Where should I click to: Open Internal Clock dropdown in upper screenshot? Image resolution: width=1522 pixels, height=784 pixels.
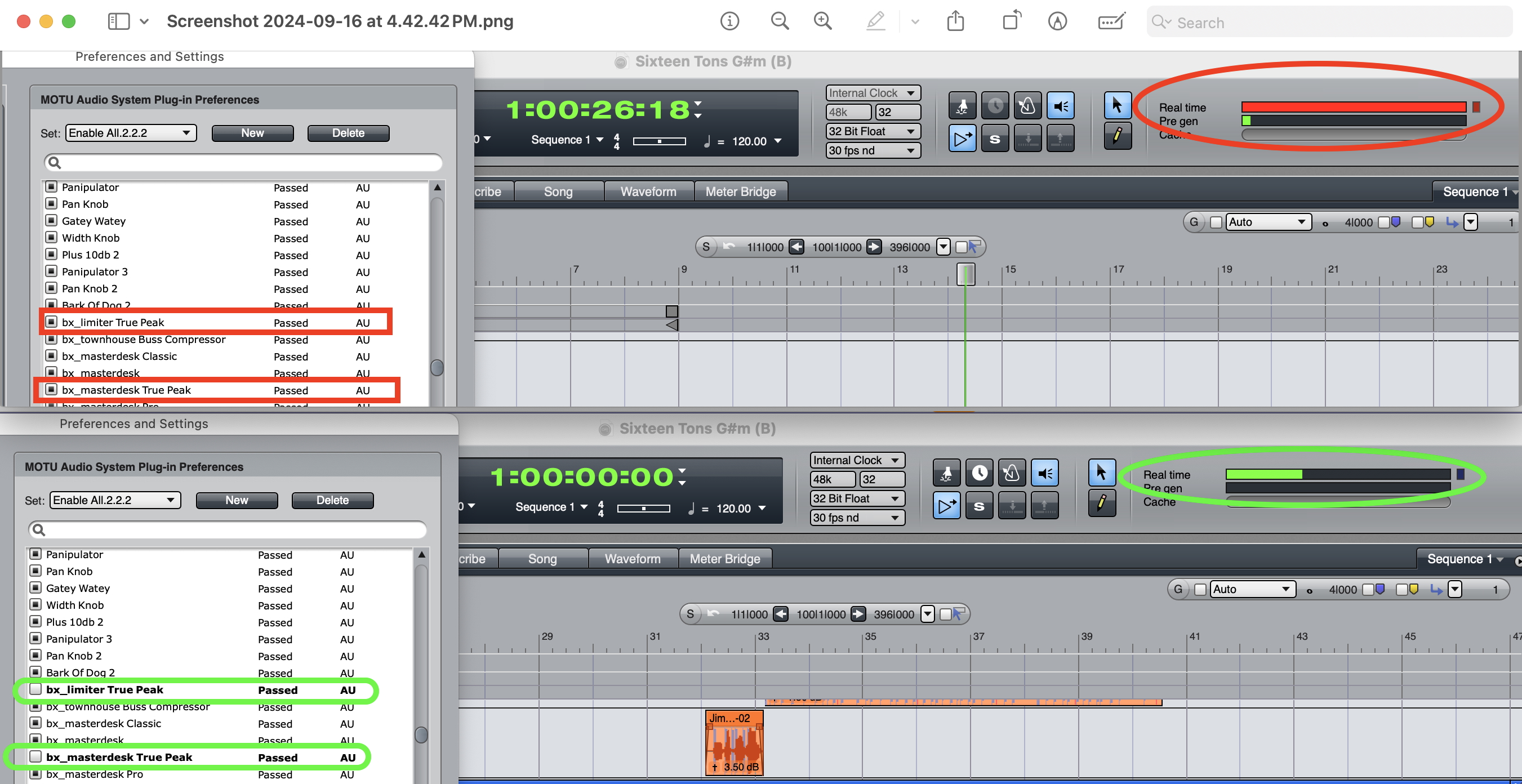[x=873, y=93]
